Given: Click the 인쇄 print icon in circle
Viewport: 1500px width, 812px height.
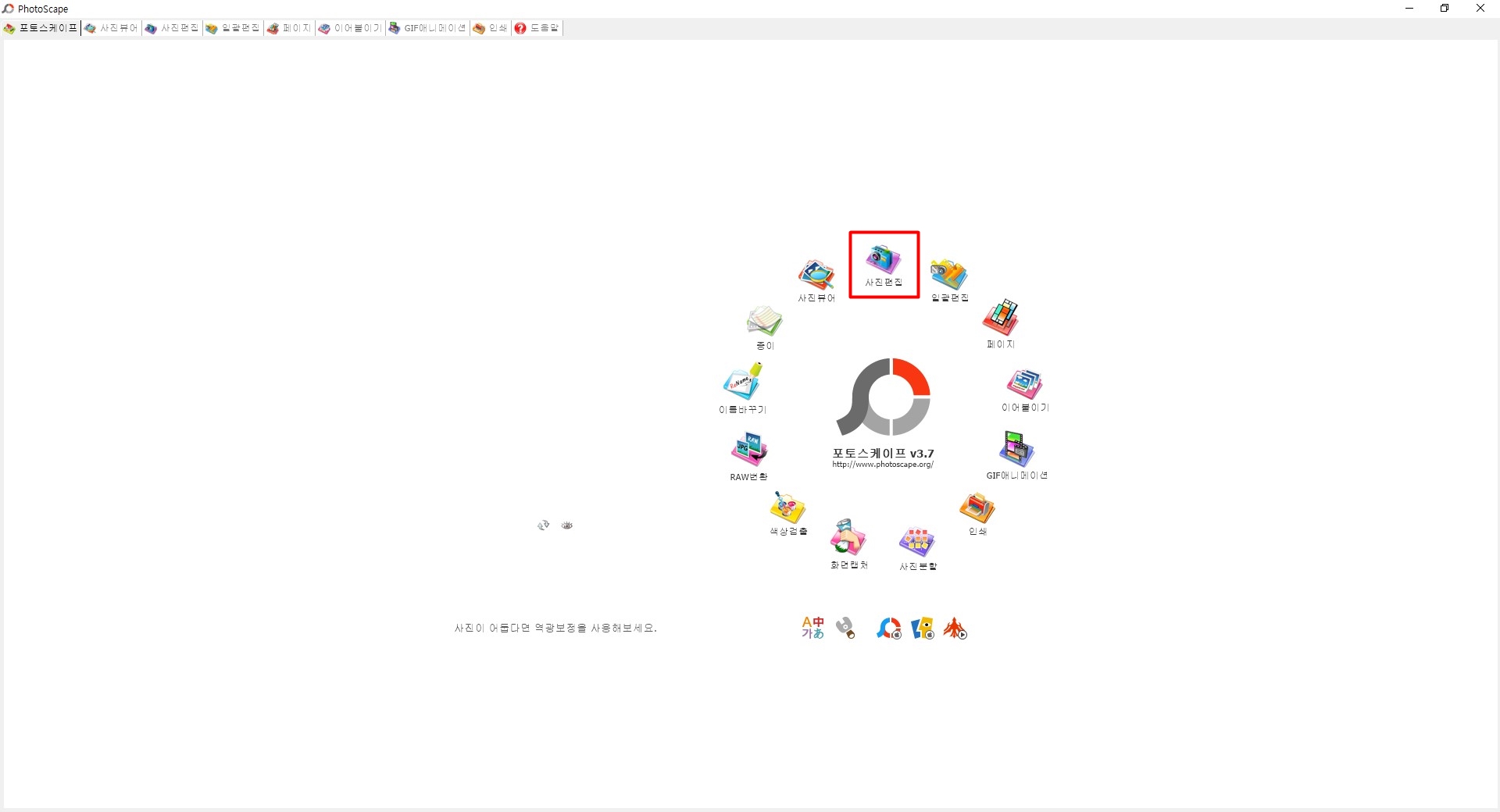Looking at the screenshot, I should pyautogui.click(x=977, y=514).
